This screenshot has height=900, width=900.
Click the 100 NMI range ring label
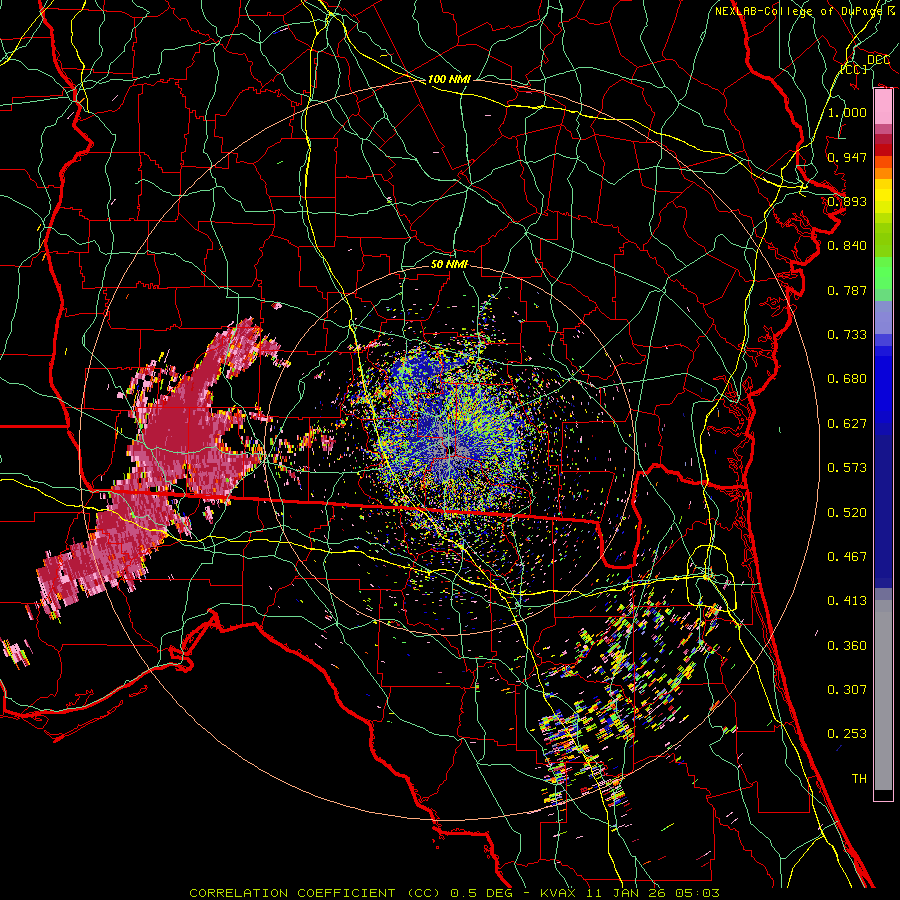[x=449, y=79]
